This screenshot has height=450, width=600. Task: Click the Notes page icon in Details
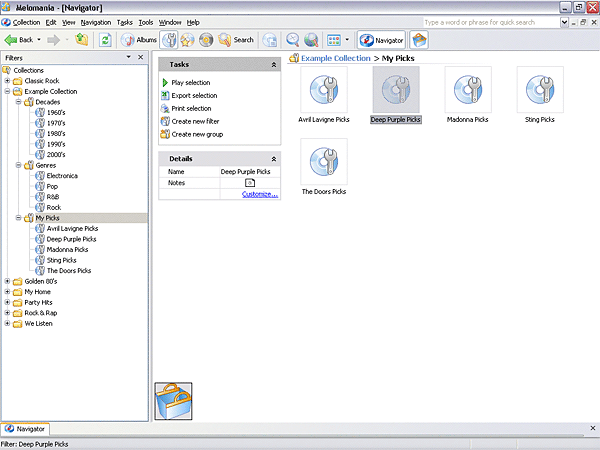tap(250, 183)
